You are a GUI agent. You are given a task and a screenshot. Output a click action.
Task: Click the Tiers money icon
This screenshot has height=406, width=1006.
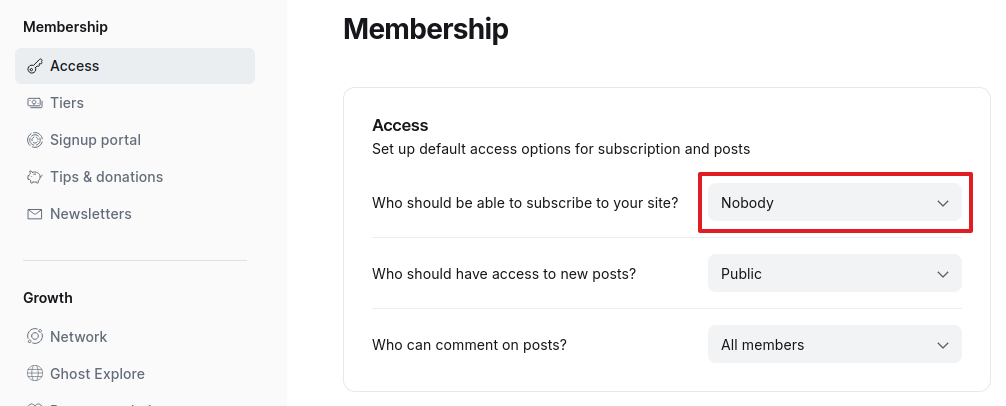[34, 103]
